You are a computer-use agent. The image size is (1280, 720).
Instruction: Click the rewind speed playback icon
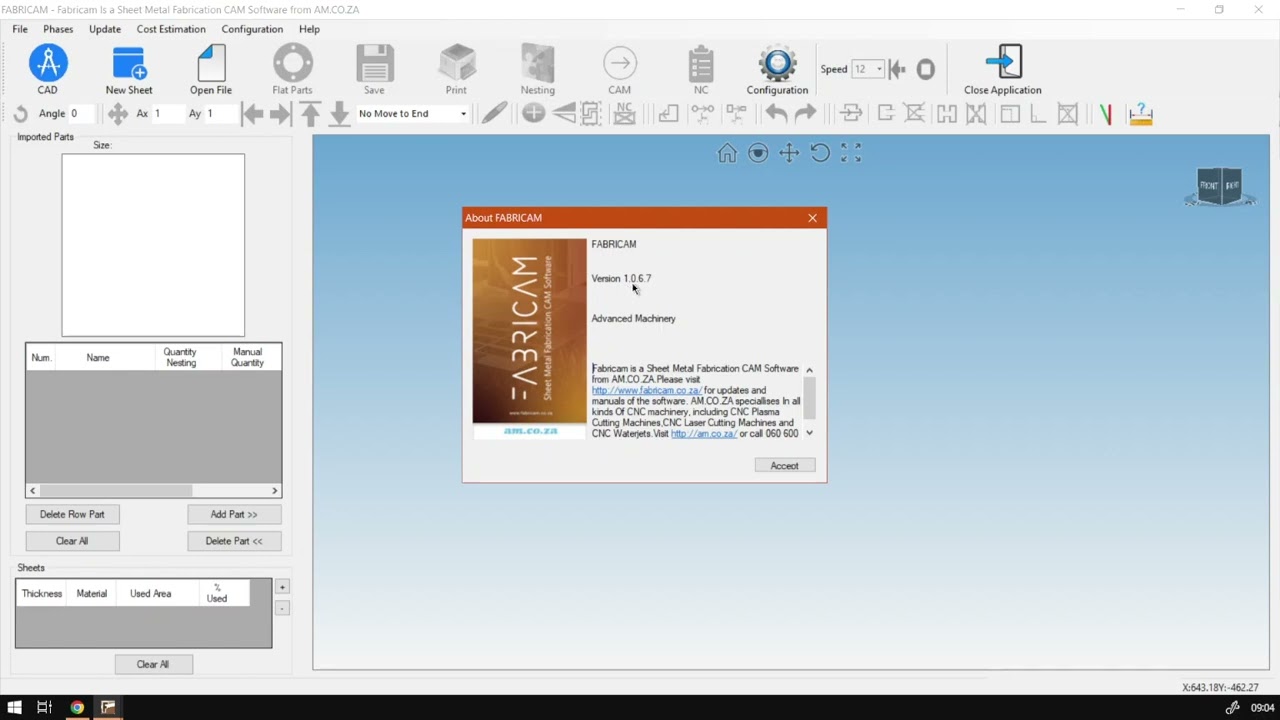(x=897, y=69)
